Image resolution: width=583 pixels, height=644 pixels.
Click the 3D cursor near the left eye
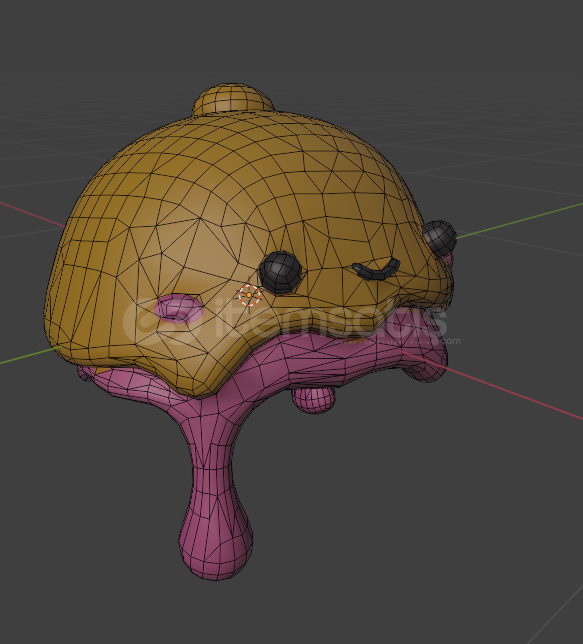[249, 295]
